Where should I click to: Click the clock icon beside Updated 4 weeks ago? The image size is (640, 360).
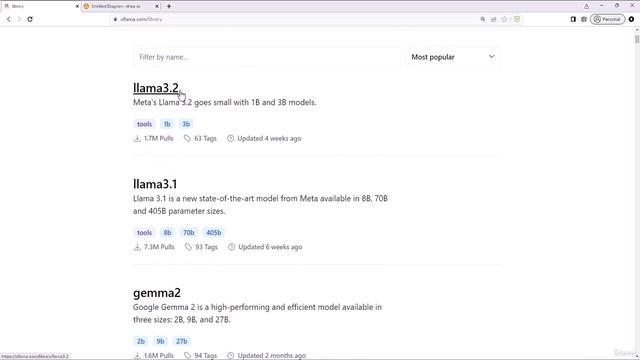coord(231,138)
